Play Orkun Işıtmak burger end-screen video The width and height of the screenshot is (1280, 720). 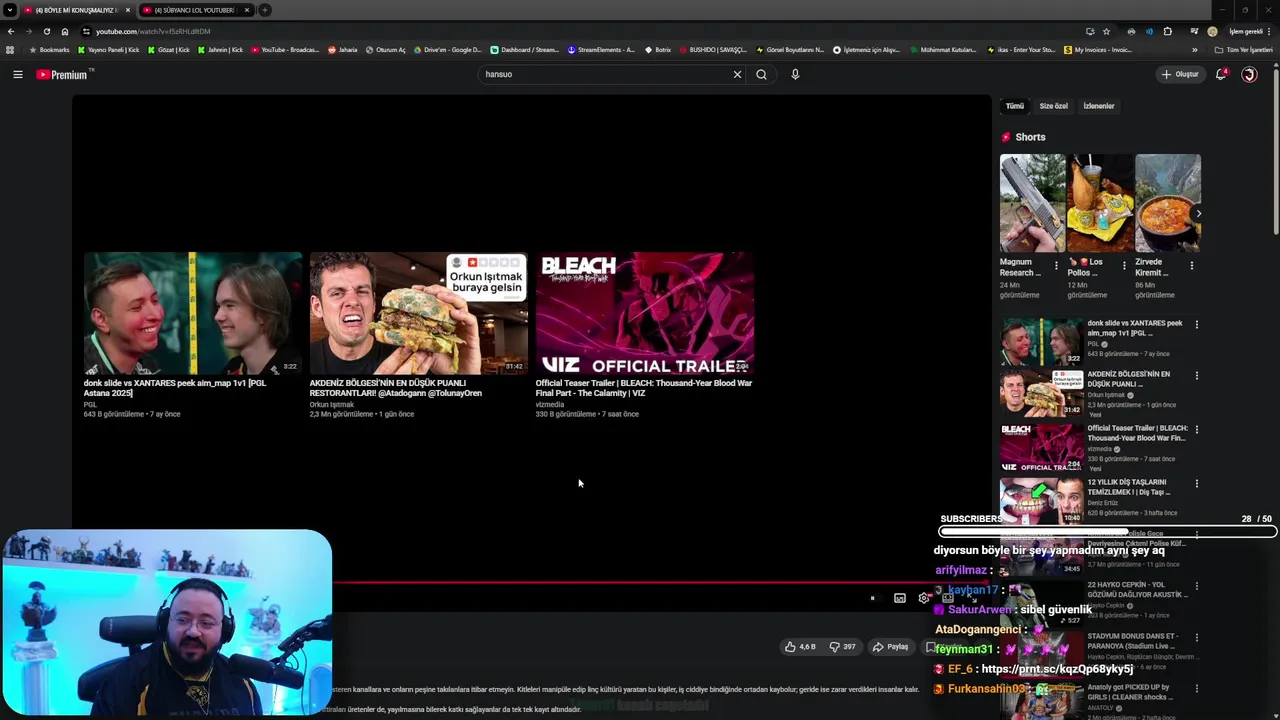coord(418,313)
